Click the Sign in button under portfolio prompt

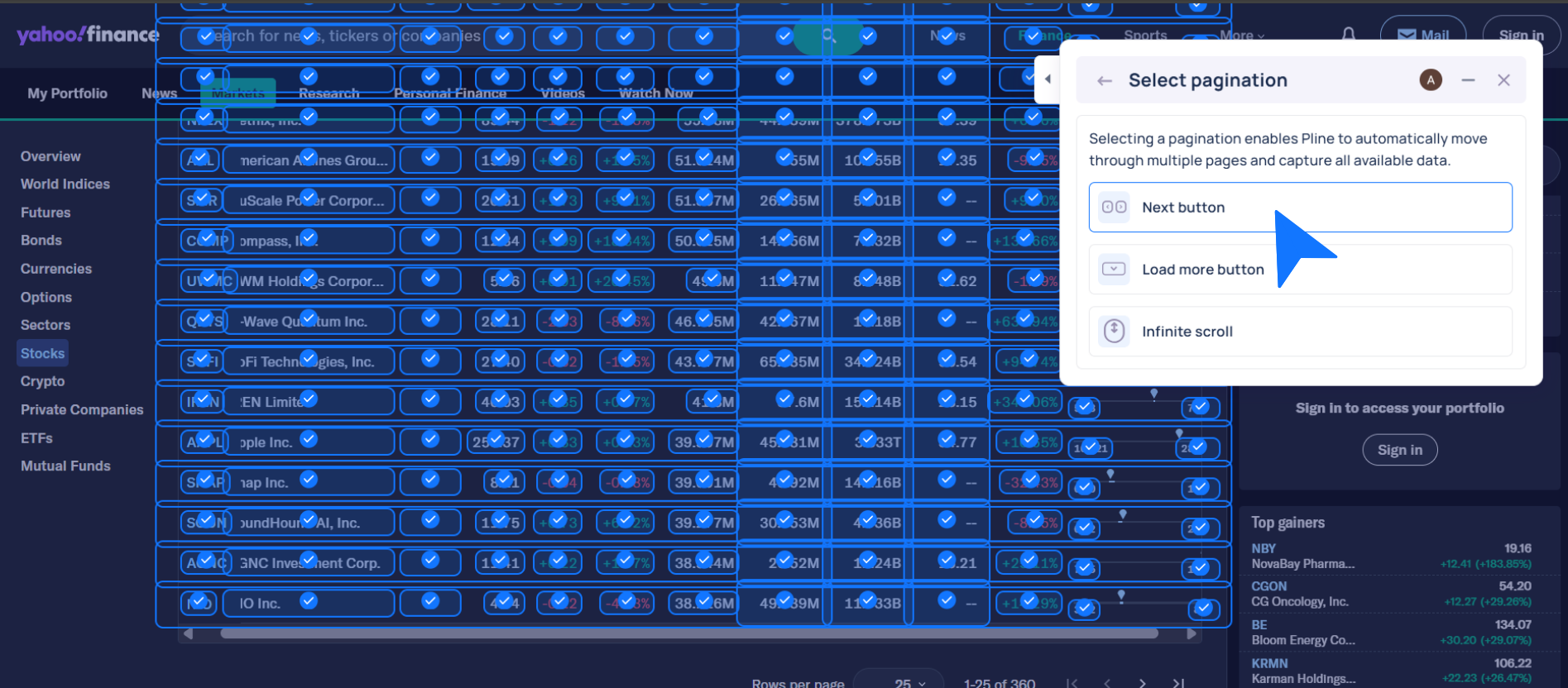[x=1399, y=450]
